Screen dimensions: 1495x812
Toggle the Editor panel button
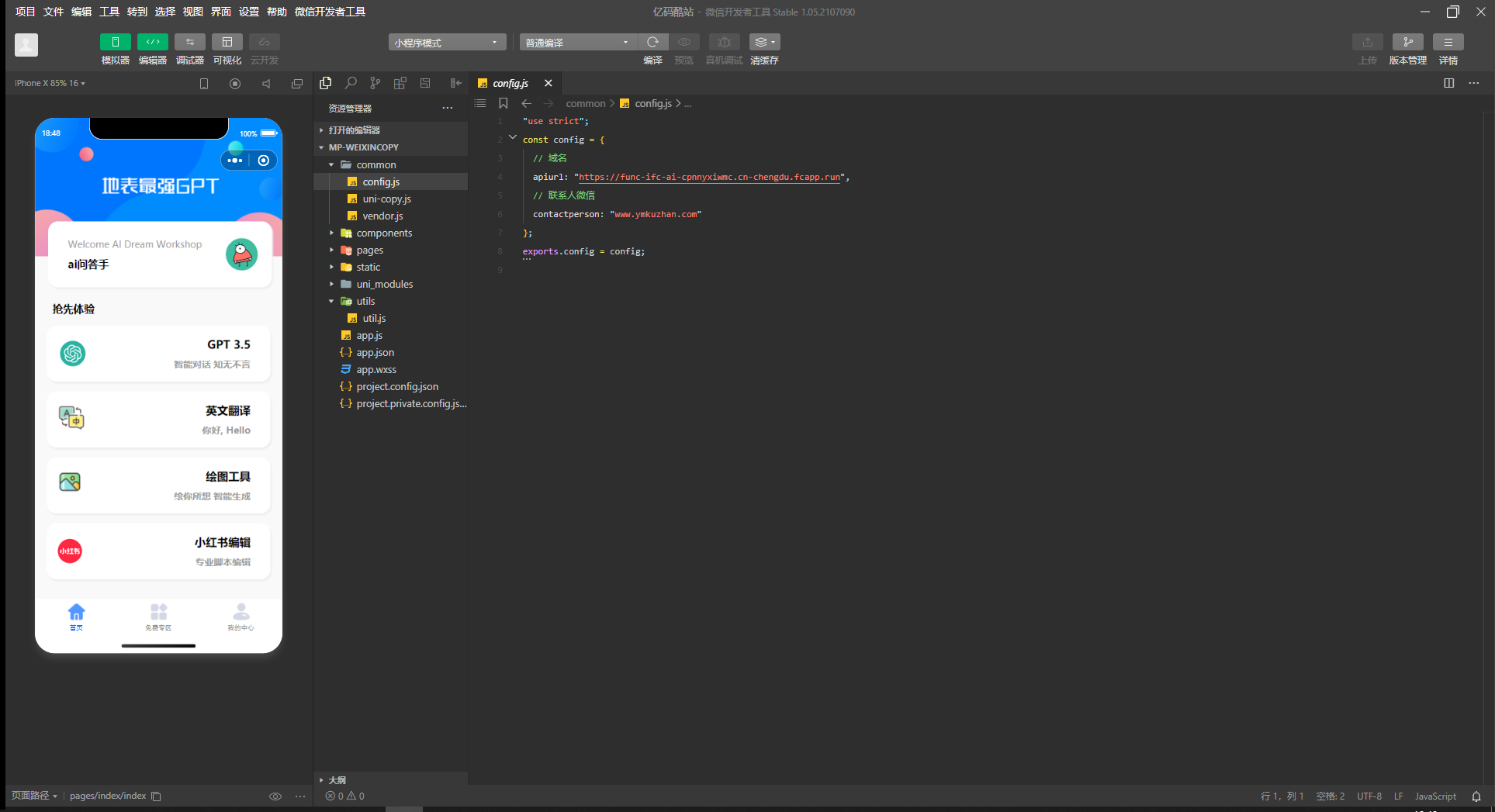click(x=152, y=43)
